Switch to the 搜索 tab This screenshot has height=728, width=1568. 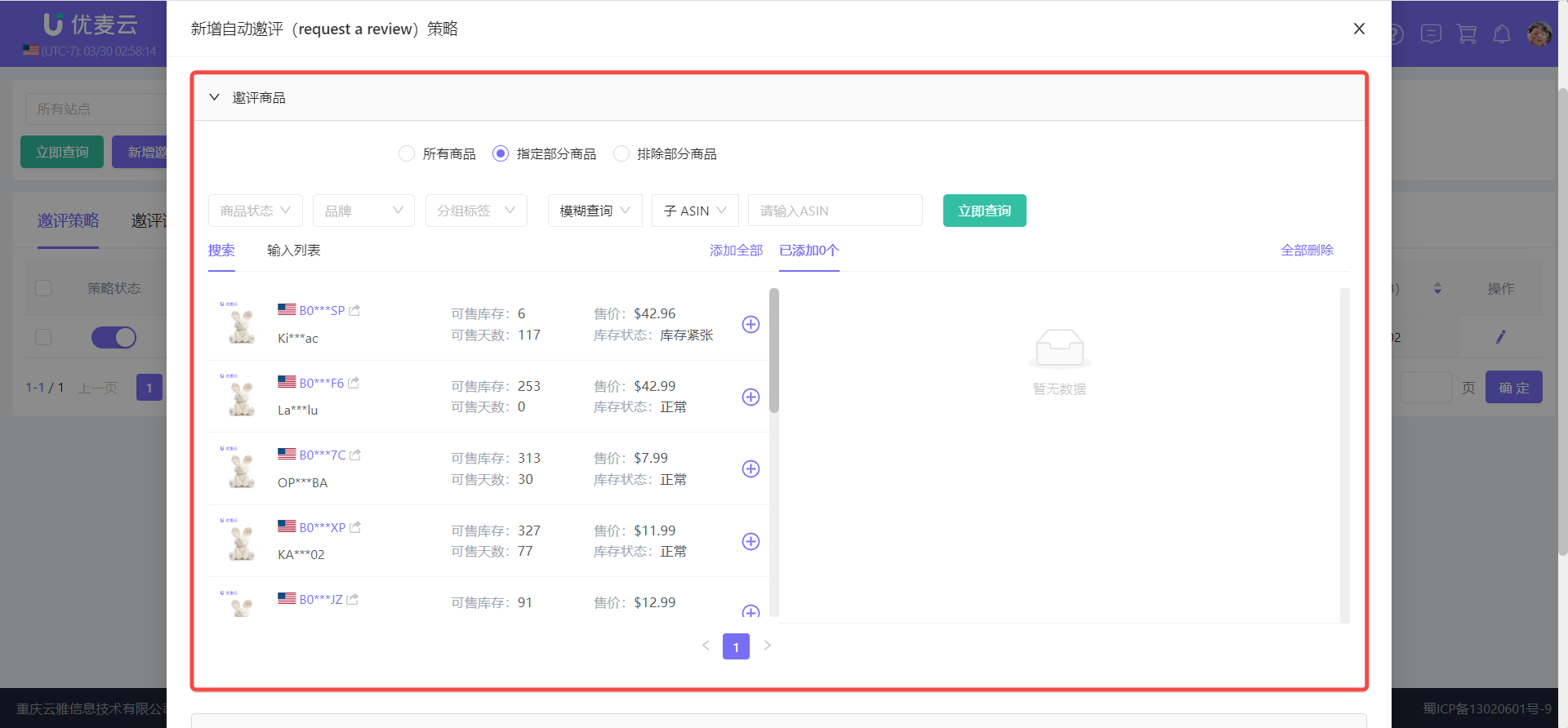[x=221, y=251]
